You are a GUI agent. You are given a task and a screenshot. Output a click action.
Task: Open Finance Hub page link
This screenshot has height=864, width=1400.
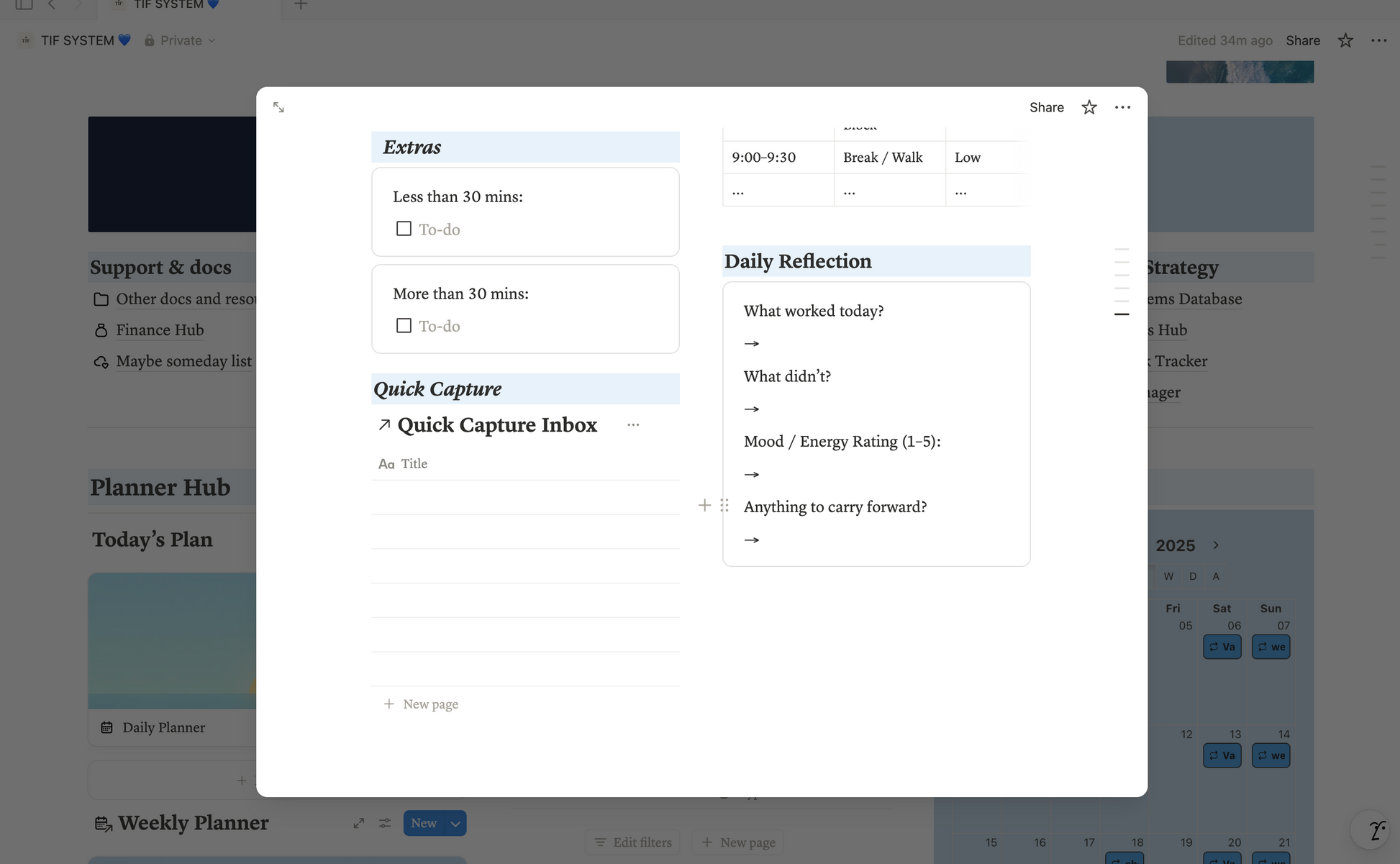pyautogui.click(x=160, y=330)
